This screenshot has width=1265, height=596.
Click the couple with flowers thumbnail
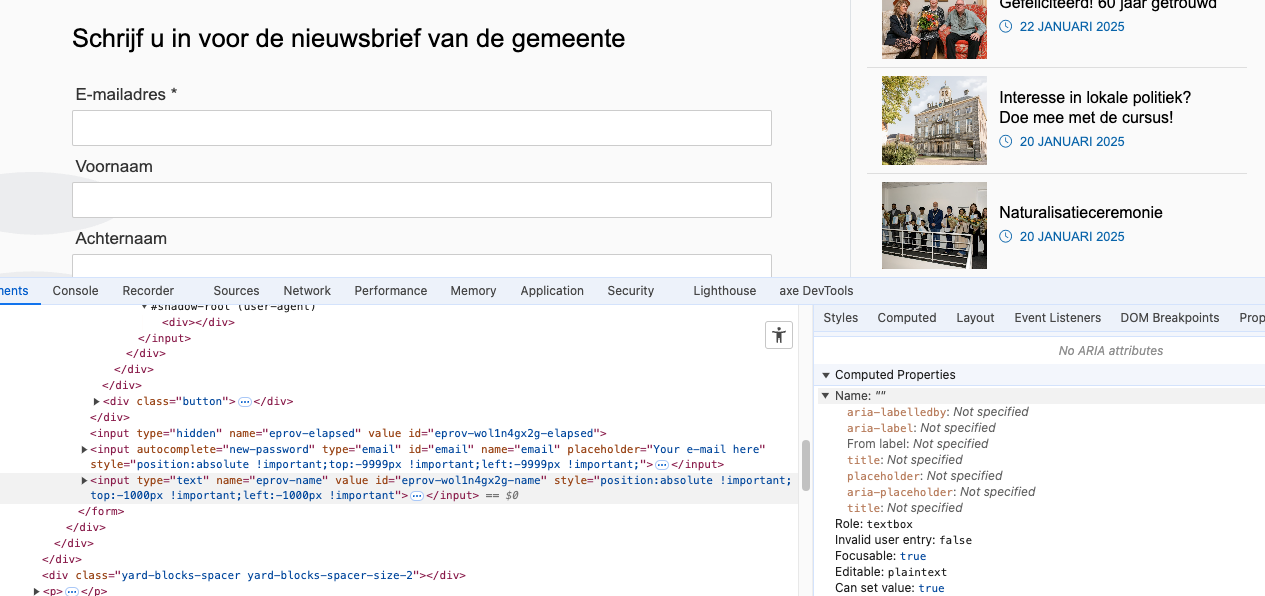(934, 29)
